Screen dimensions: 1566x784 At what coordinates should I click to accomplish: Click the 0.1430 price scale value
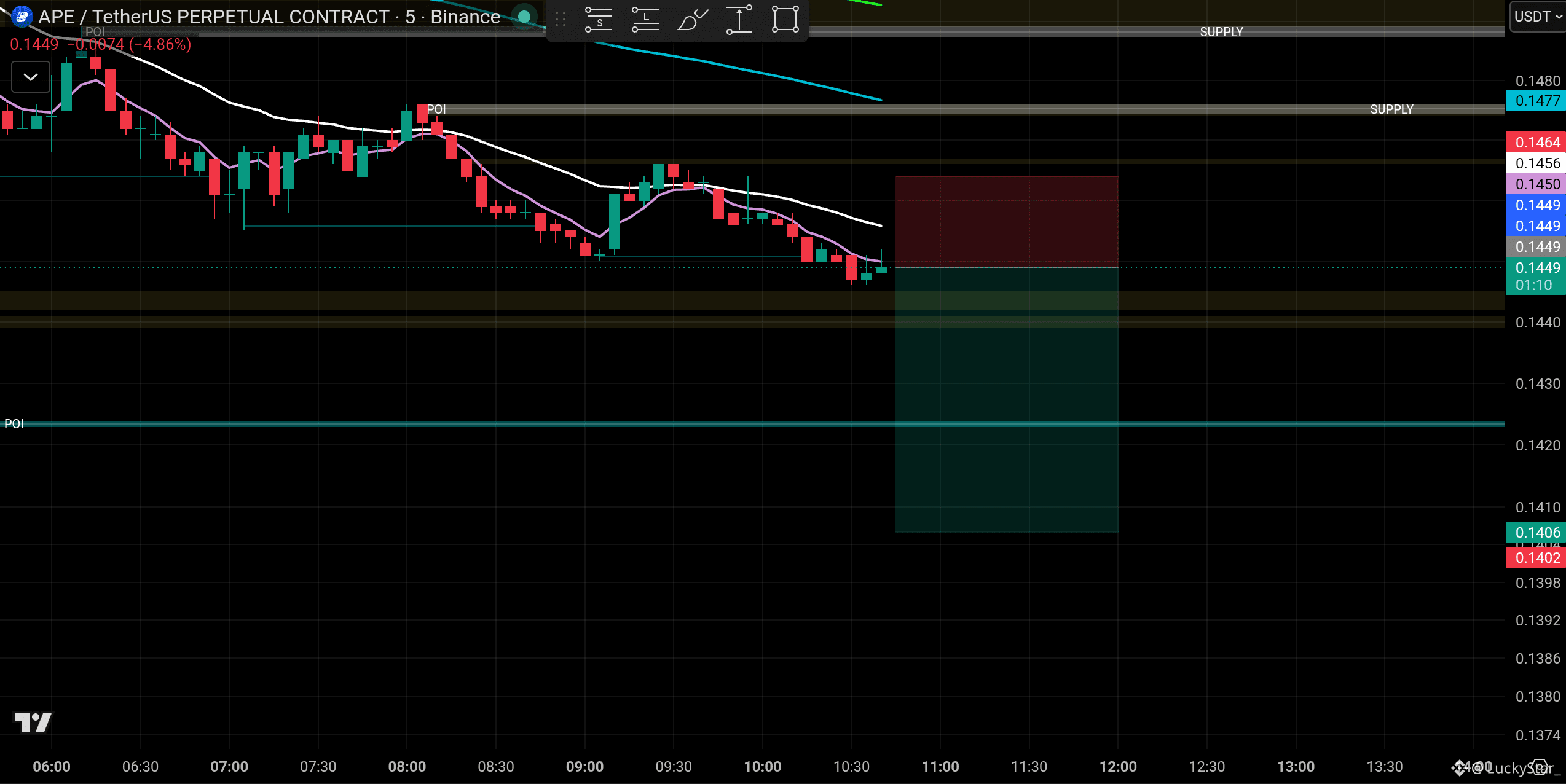(x=1537, y=384)
